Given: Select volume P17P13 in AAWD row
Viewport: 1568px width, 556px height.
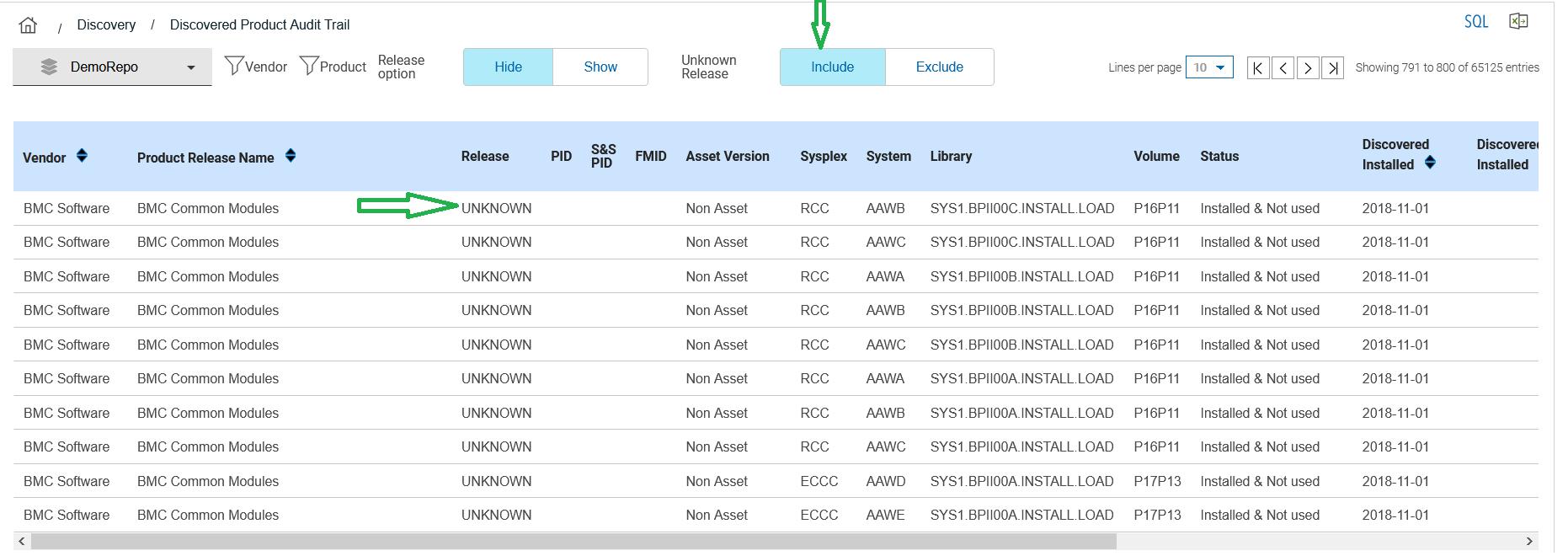Looking at the screenshot, I should click(1157, 481).
